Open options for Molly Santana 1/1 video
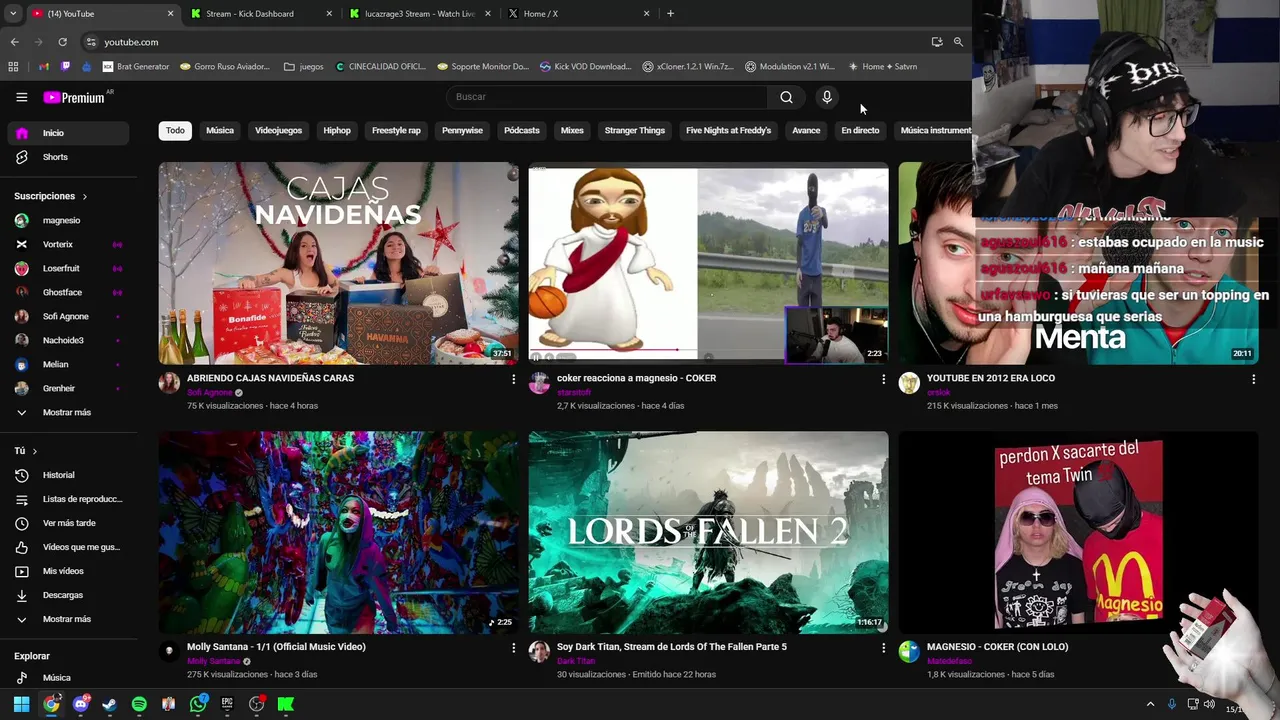This screenshot has height=720, width=1280. tap(514, 648)
